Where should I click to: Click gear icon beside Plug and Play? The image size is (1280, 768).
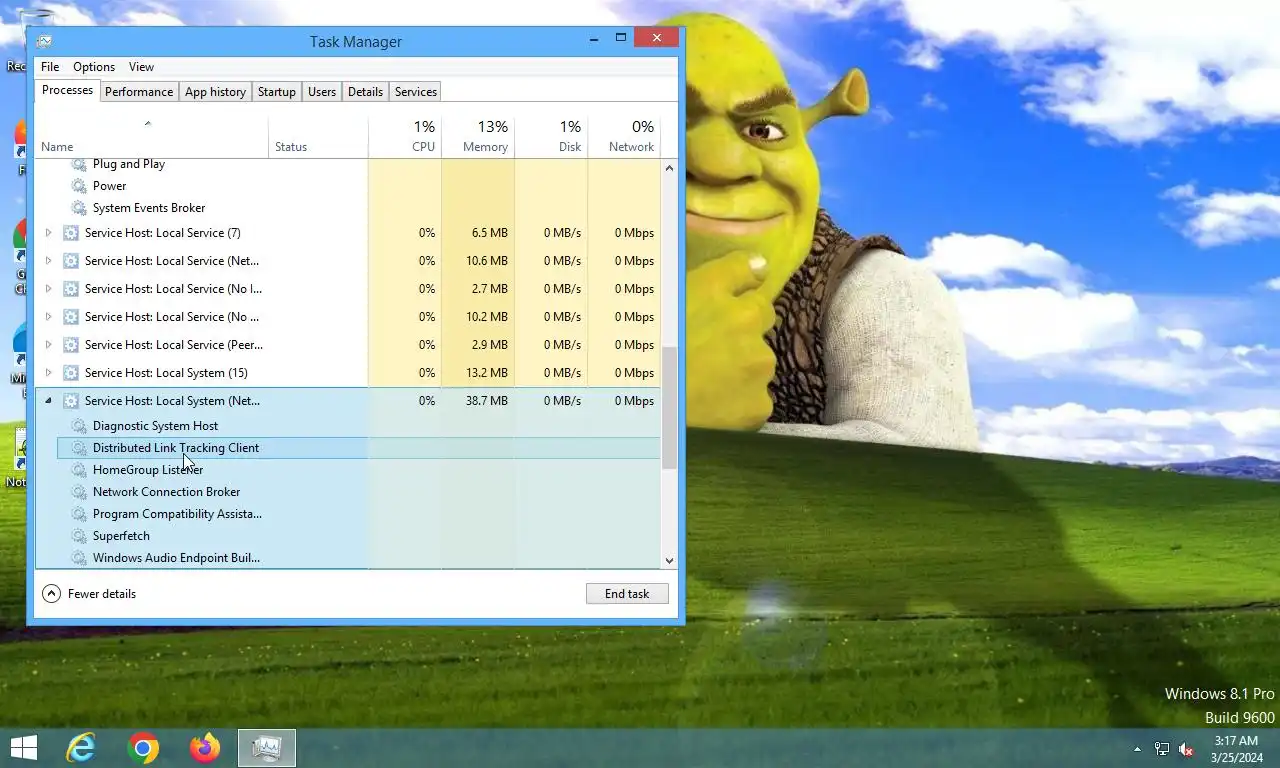tap(79, 164)
